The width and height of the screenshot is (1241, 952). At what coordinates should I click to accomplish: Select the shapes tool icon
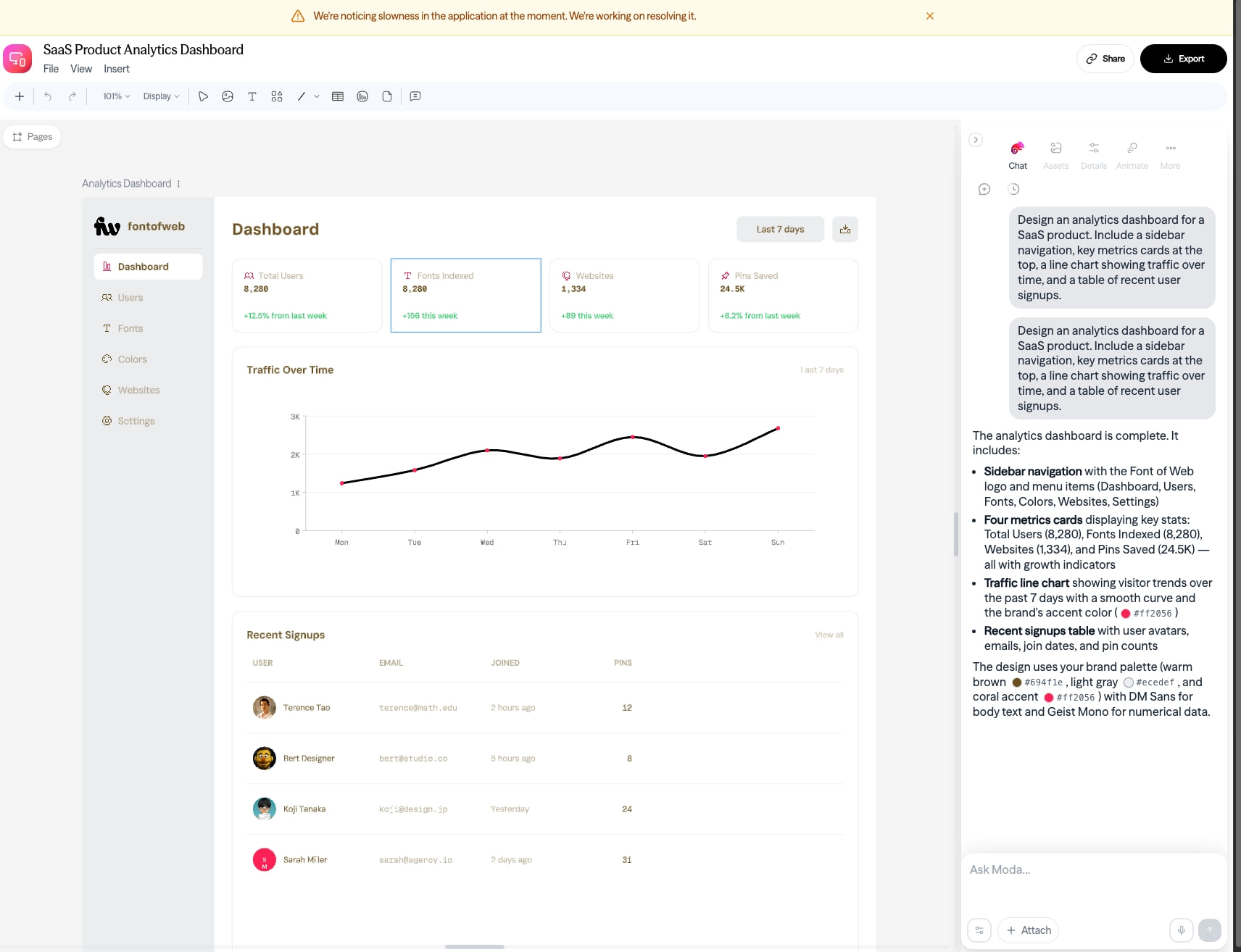(277, 96)
